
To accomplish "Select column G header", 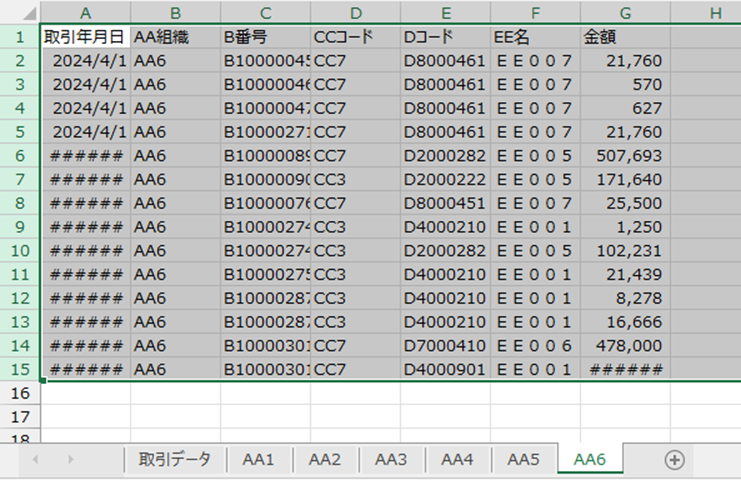I will [x=625, y=12].
